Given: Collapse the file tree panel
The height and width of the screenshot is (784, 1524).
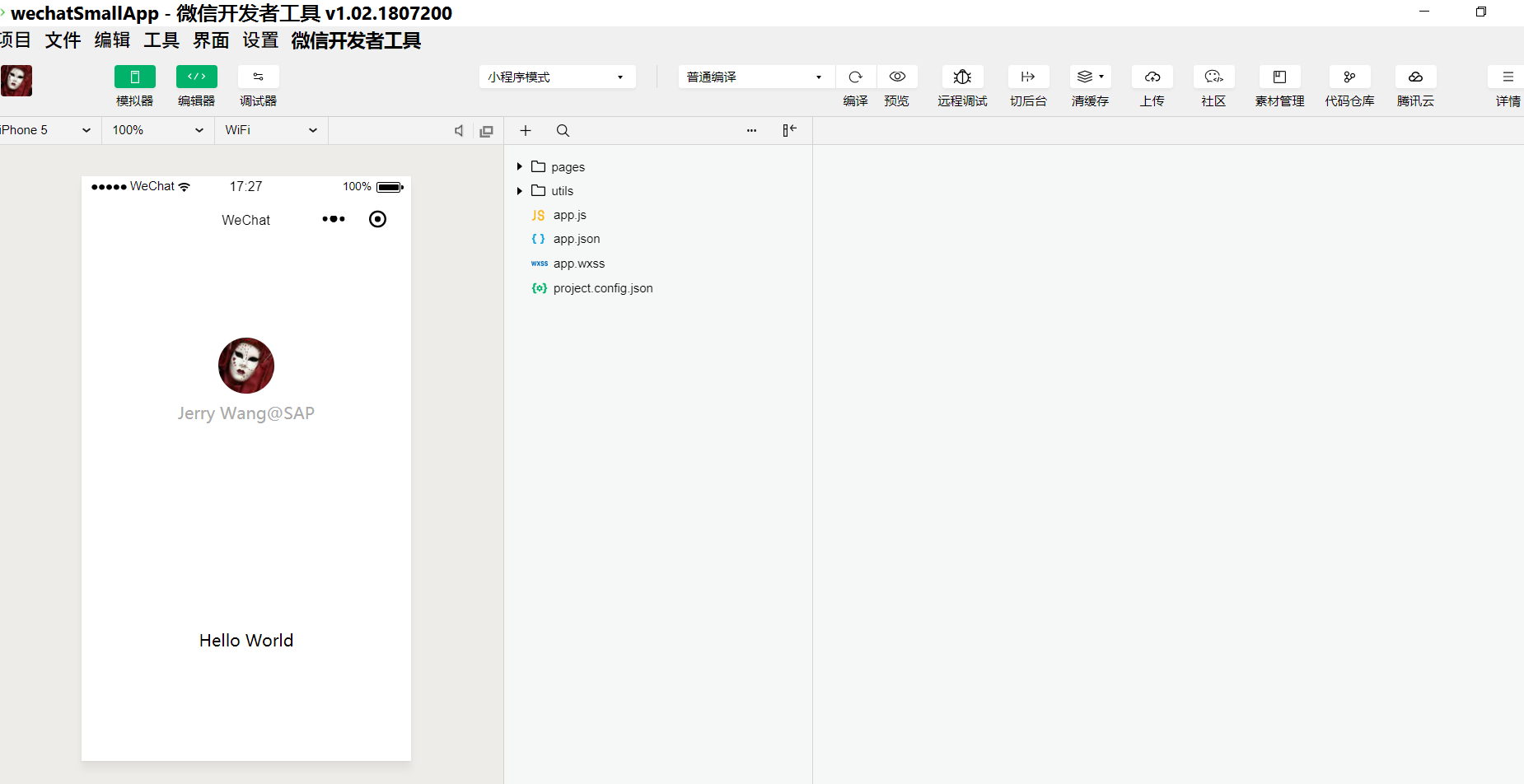Looking at the screenshot, I should tap(789, 130).
